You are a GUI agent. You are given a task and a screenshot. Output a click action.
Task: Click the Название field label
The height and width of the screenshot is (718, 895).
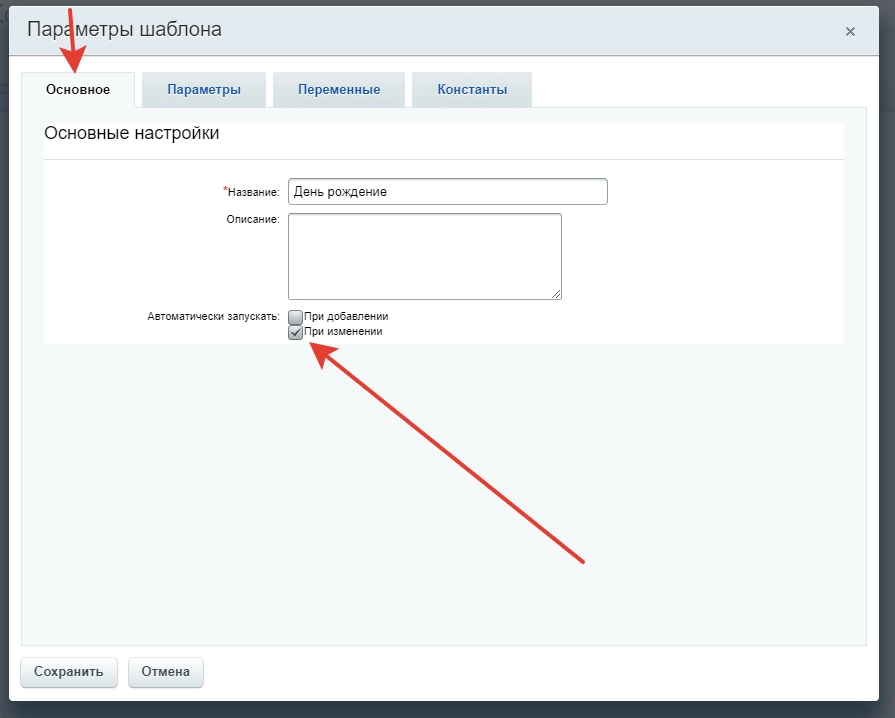click(x=254, y=192)
